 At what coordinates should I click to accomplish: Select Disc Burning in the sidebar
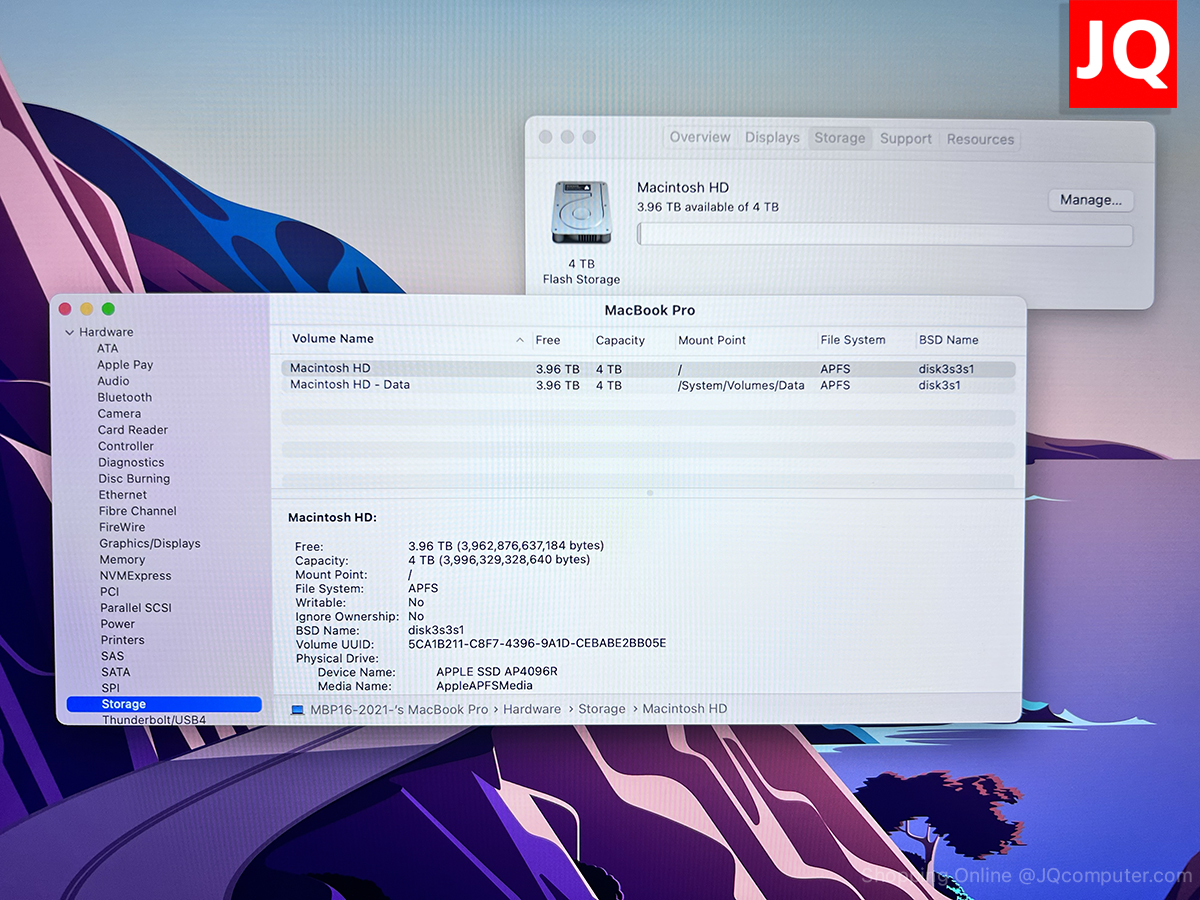134,478
